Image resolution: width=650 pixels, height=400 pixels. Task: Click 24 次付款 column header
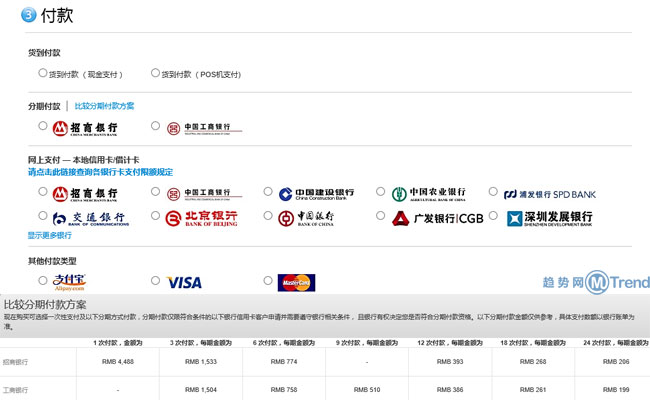(x=616, y=343)
